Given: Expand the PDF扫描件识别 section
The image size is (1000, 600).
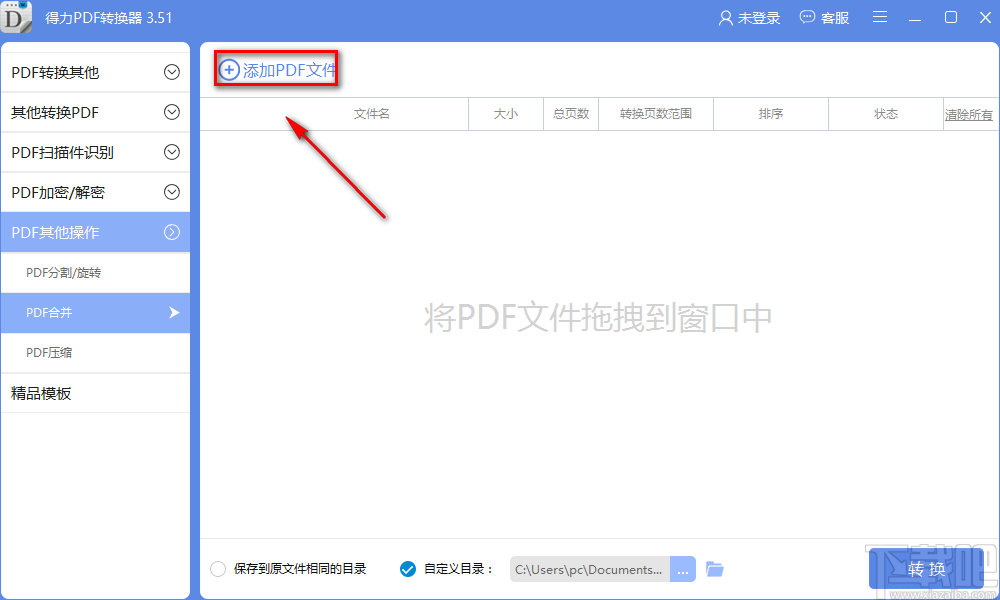Looking at the screenshot, I should [x=95, y=153].
